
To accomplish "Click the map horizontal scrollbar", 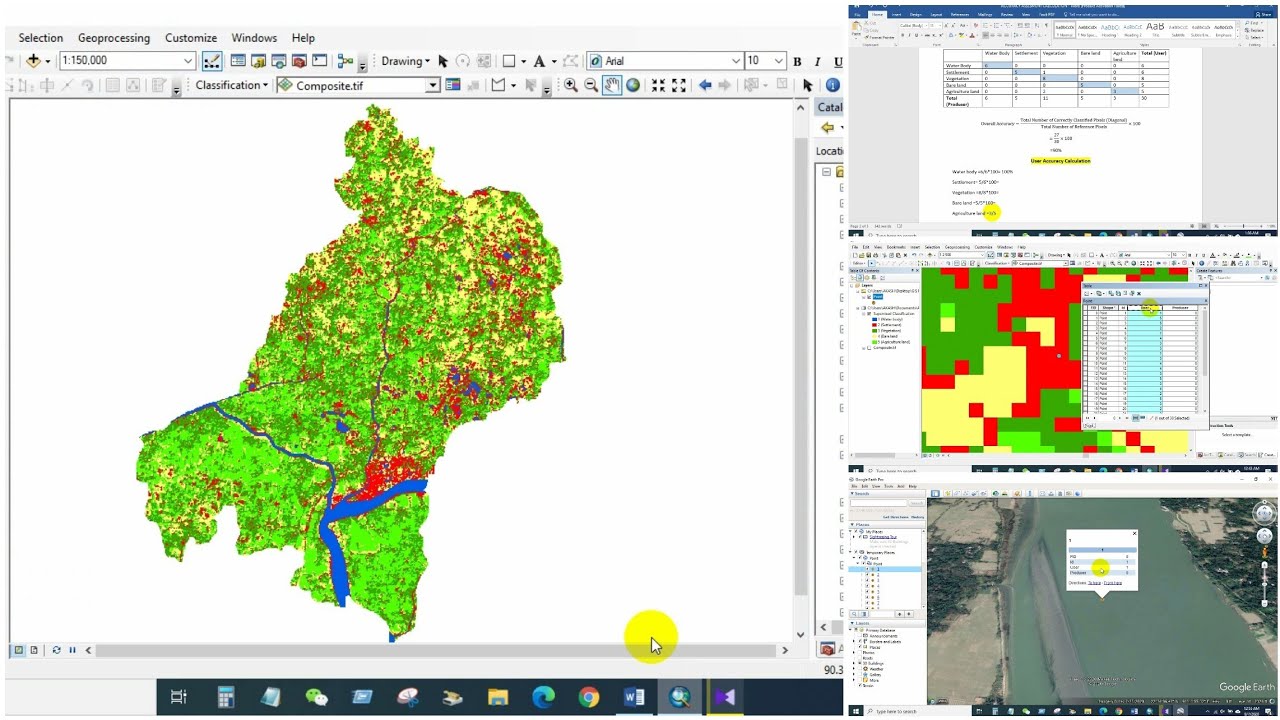I will click(x=436, y=650).
